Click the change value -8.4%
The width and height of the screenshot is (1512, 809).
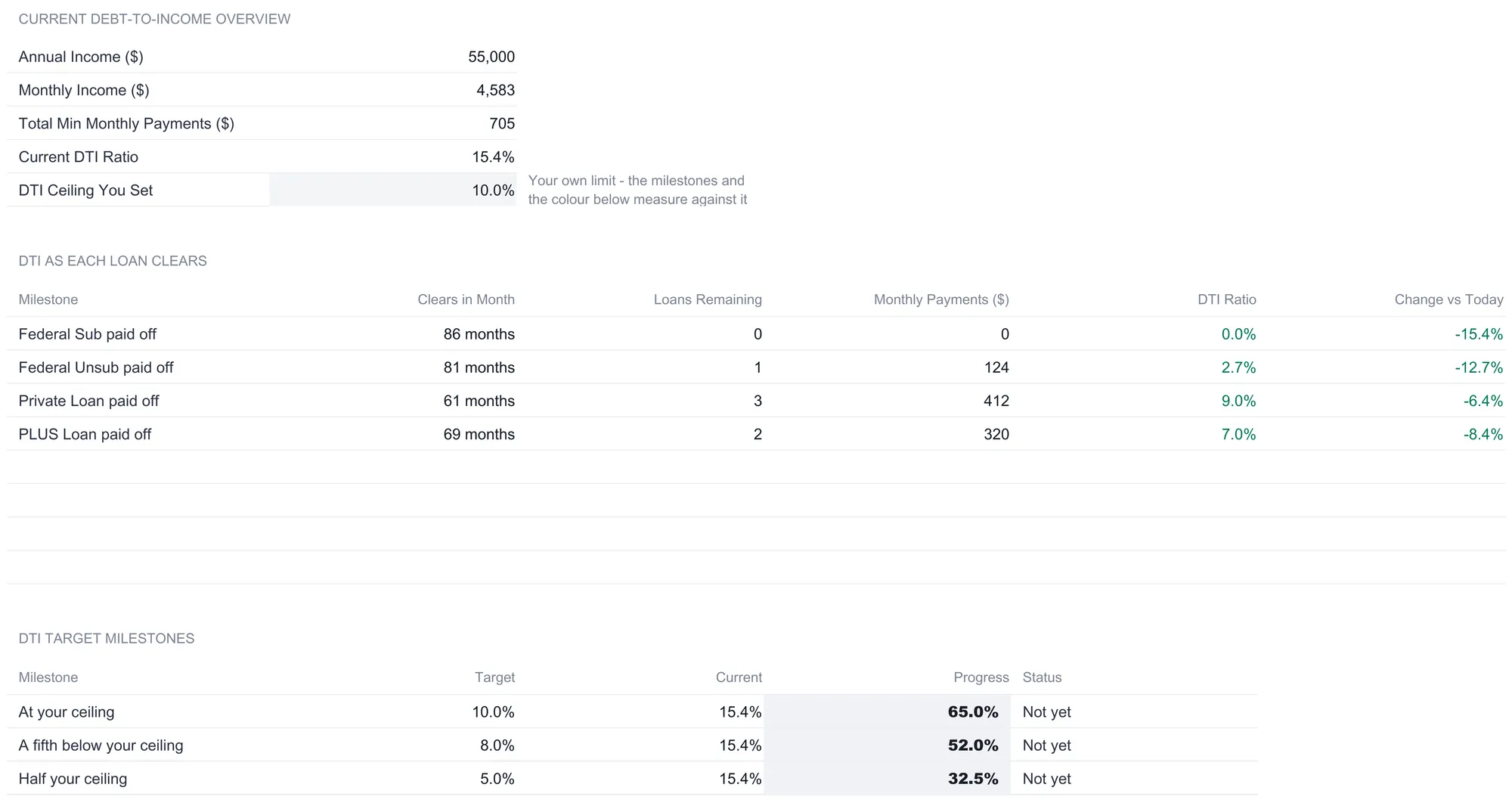point(1483,433)
